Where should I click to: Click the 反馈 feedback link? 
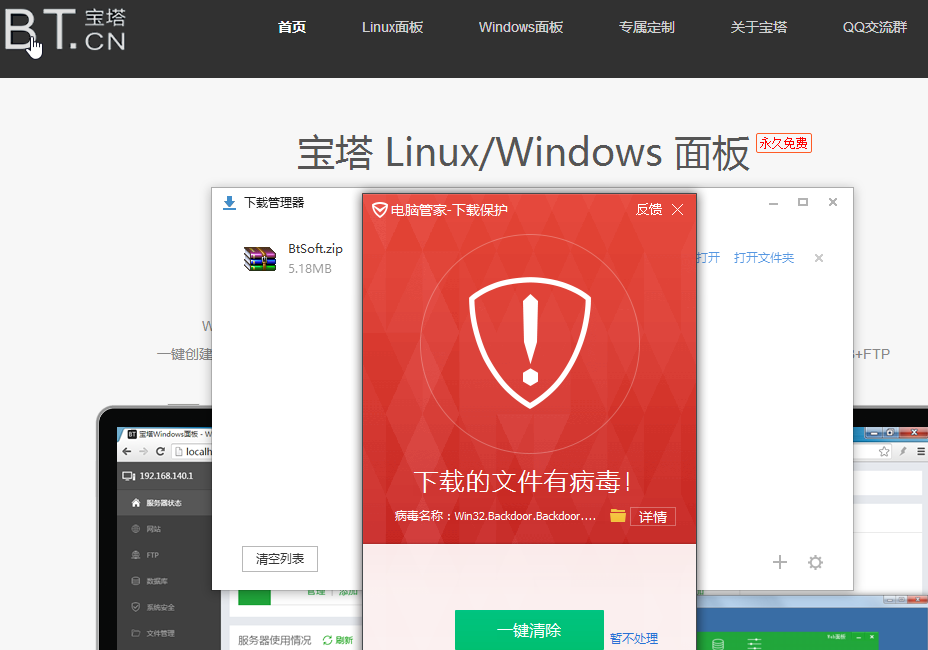[x=649, y=210]
